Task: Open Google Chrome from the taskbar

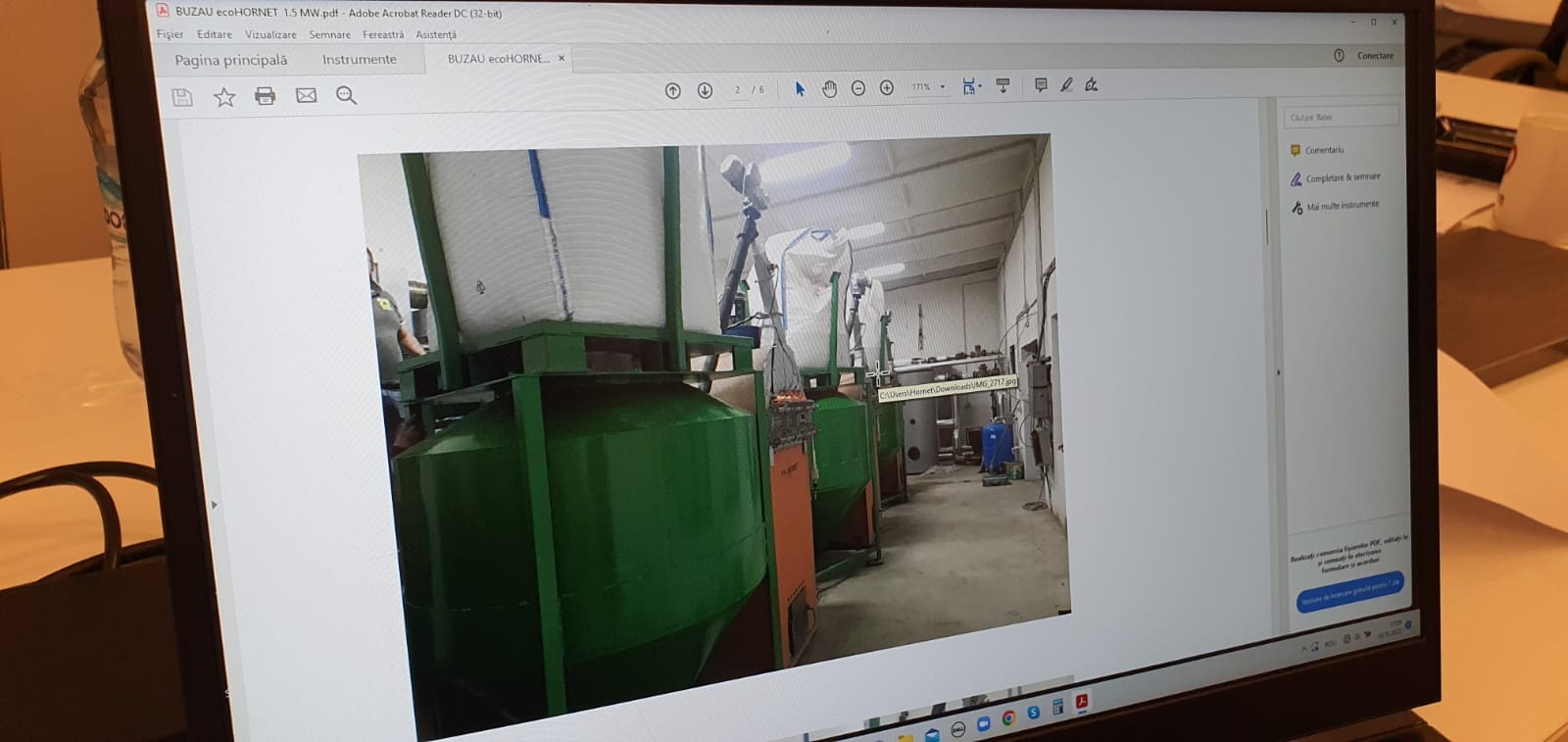Action: (x=1007, y=718)
